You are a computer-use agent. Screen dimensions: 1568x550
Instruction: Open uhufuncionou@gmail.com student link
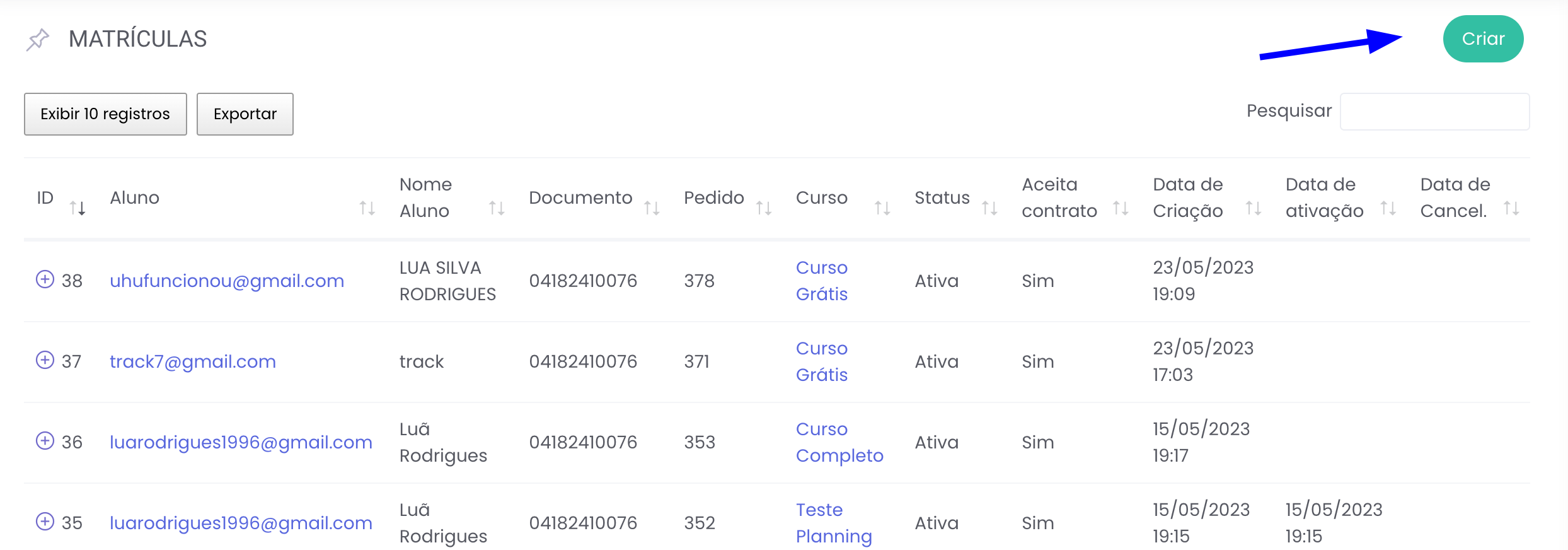coord(227,281)
